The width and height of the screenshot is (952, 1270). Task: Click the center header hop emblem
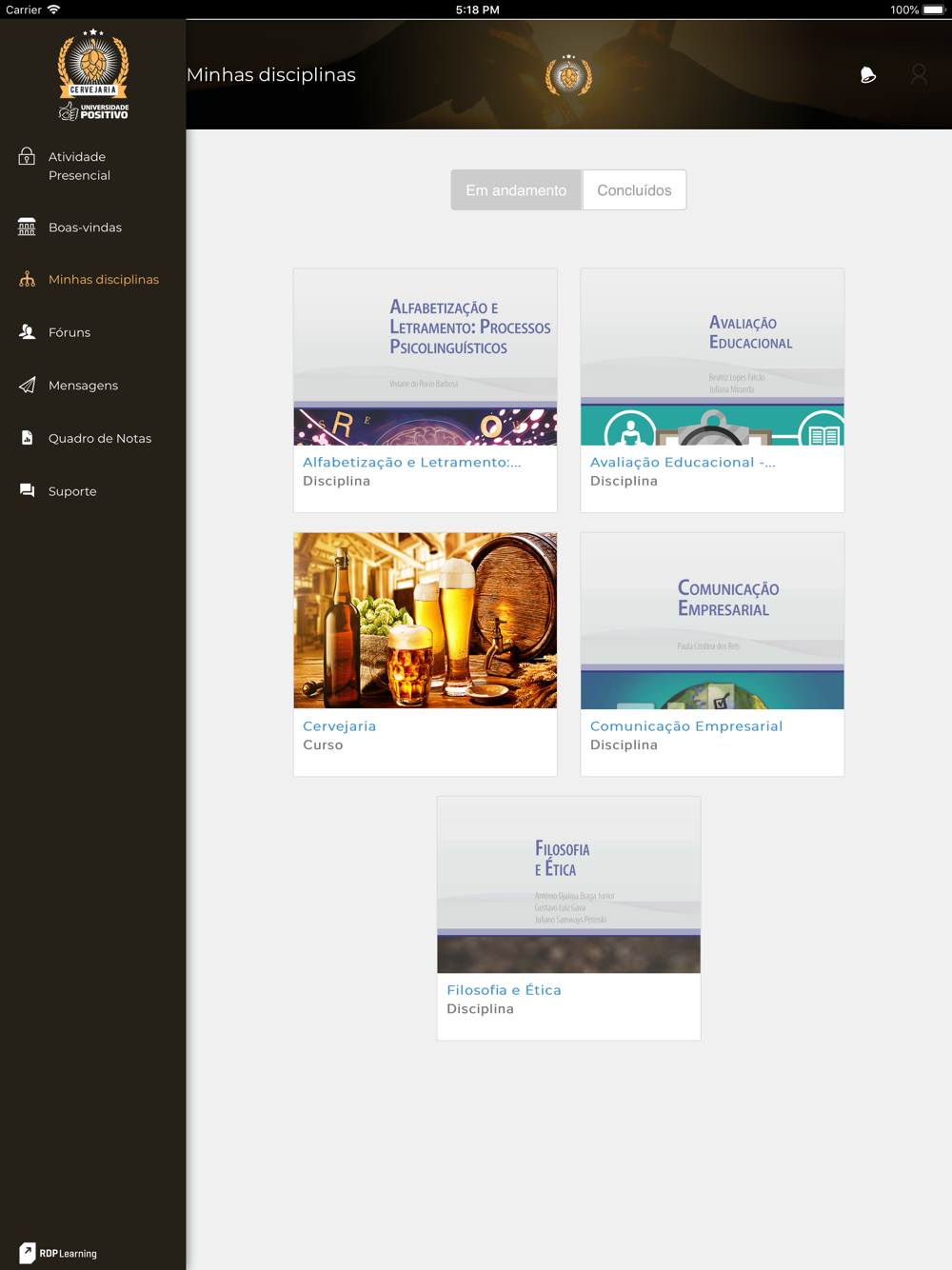point(568,75)
